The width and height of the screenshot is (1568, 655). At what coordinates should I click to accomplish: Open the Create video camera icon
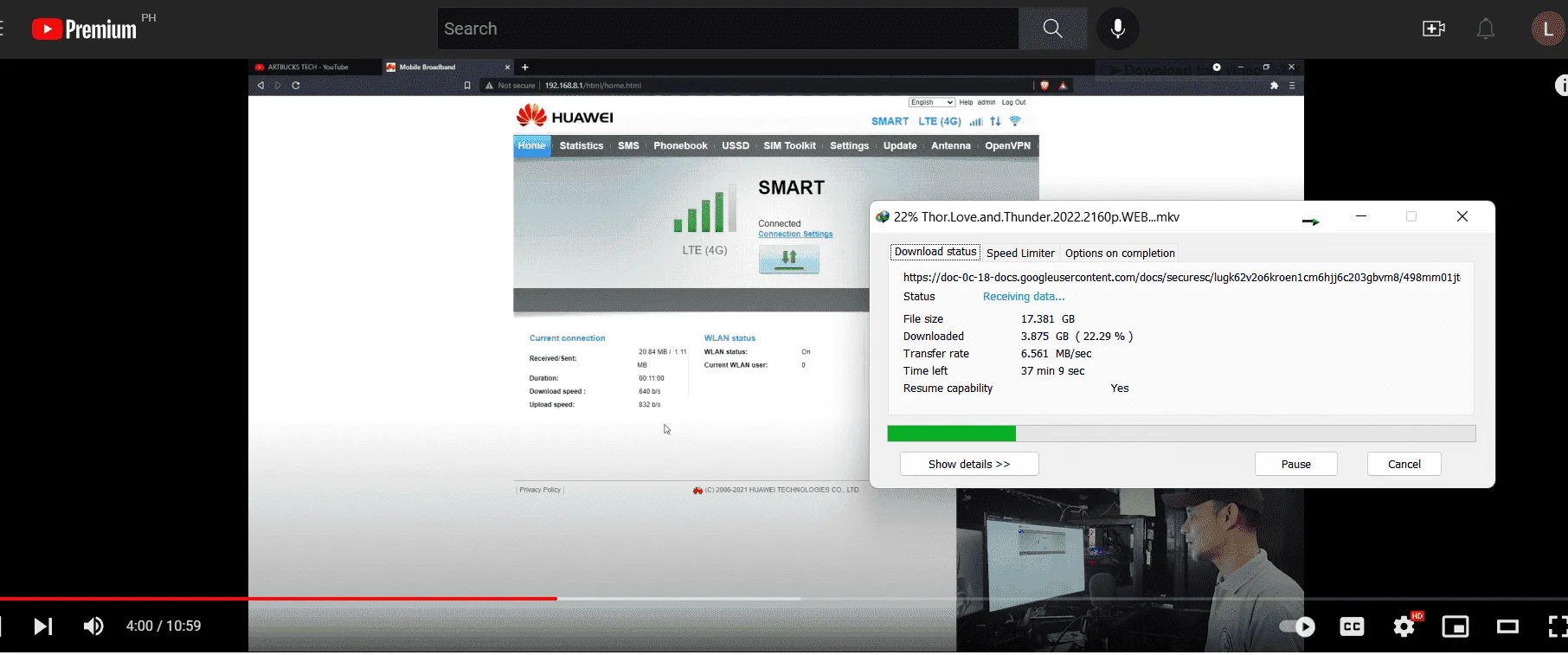(1434, 29)
